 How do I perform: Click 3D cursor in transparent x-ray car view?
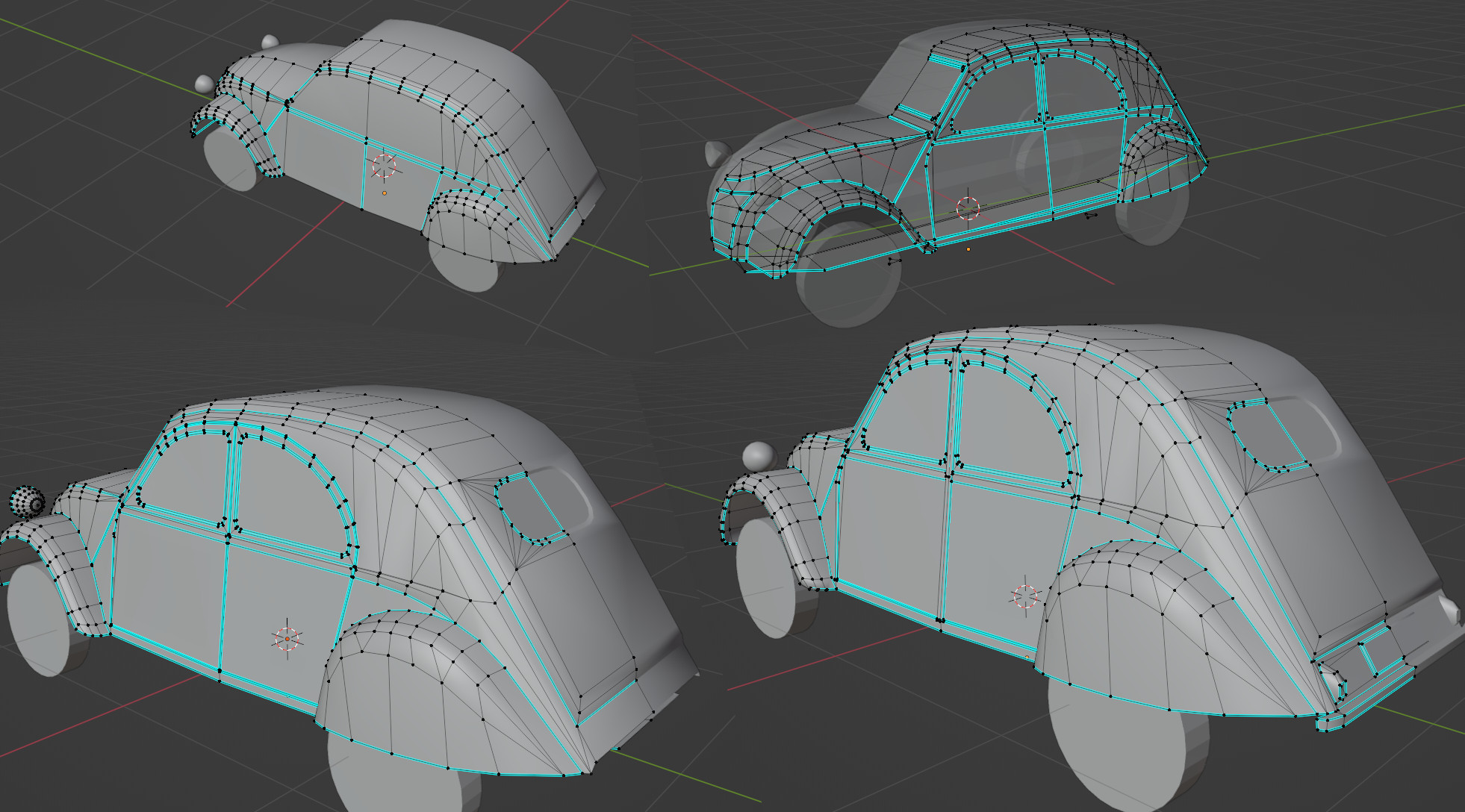click(x=968, y=208)
